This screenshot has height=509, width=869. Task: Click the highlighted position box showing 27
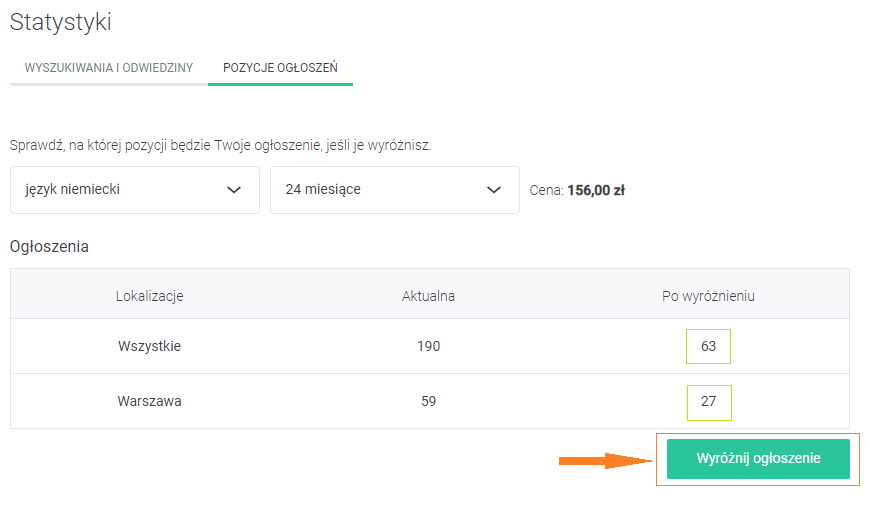click(x=709, y=402)
